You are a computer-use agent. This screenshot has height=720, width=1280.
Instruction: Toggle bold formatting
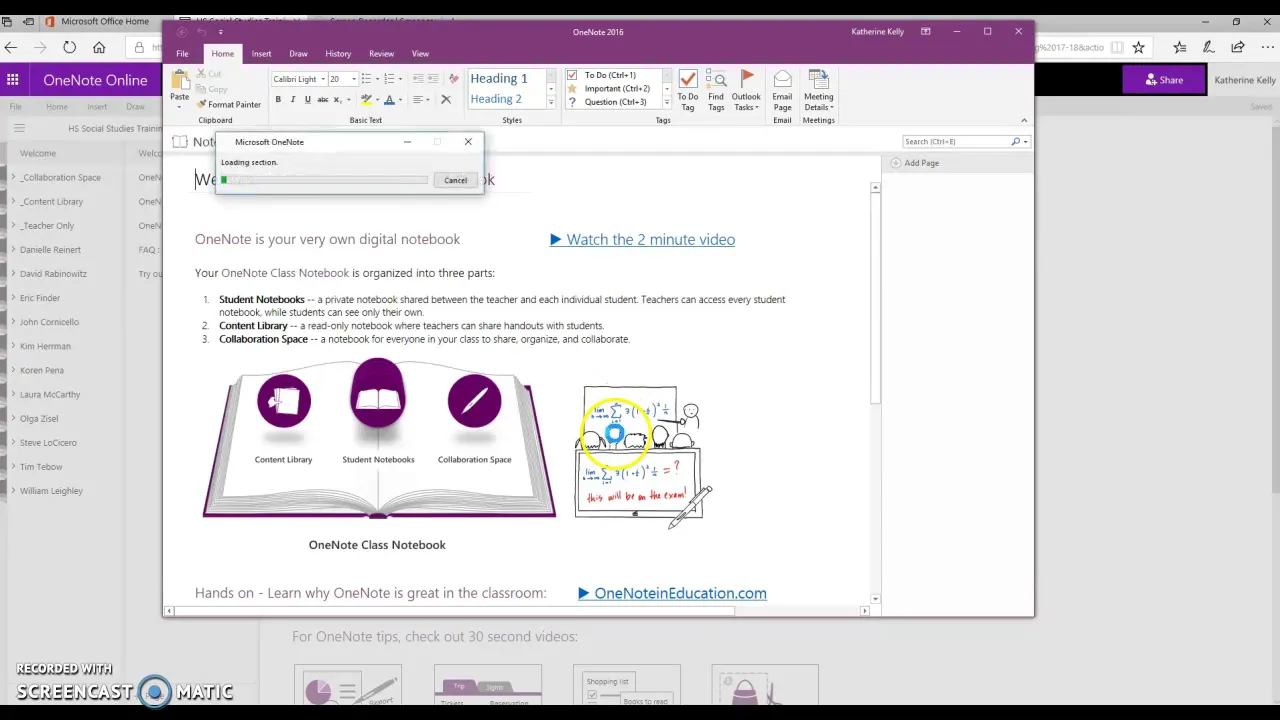tap(278, 99)
